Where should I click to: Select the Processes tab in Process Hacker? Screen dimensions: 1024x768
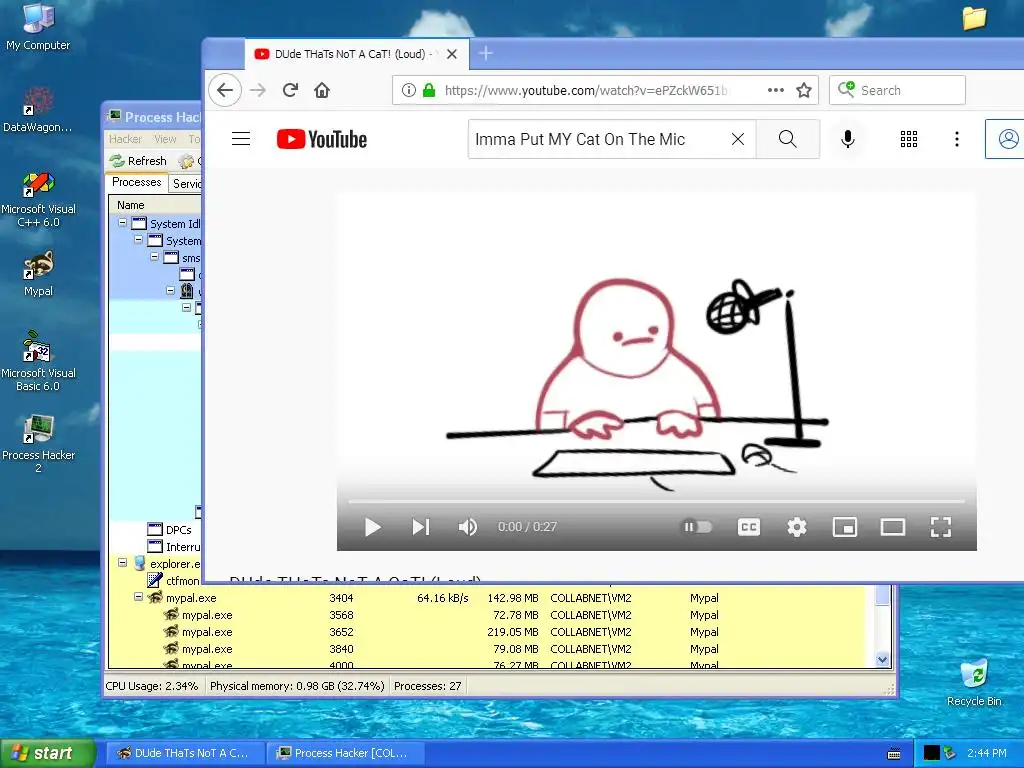click(136, 182)
